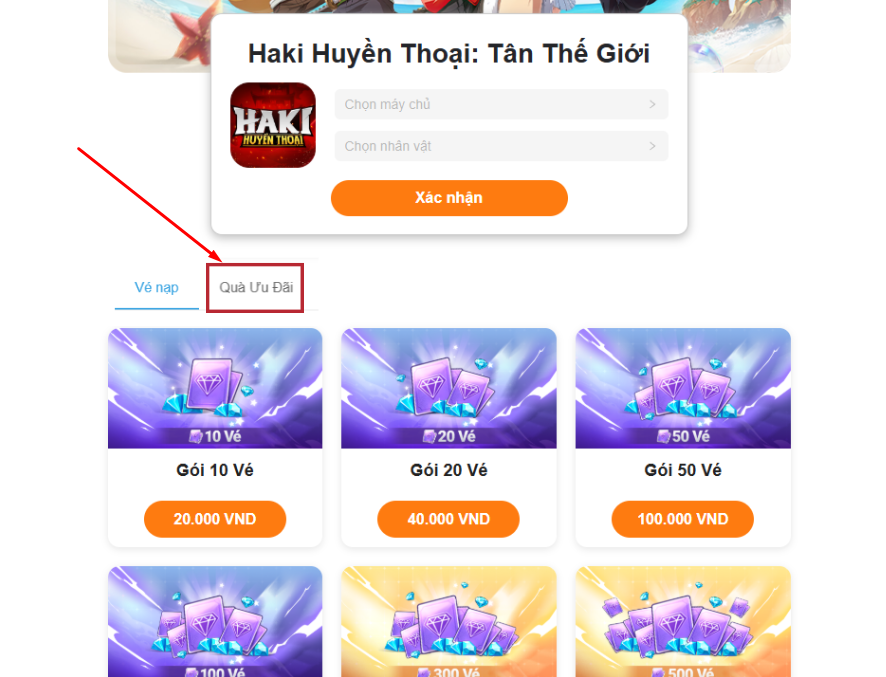Screen dimensions: 886x677
Task: Click the Gói 50 Vé title
Action: pos(683,470)
